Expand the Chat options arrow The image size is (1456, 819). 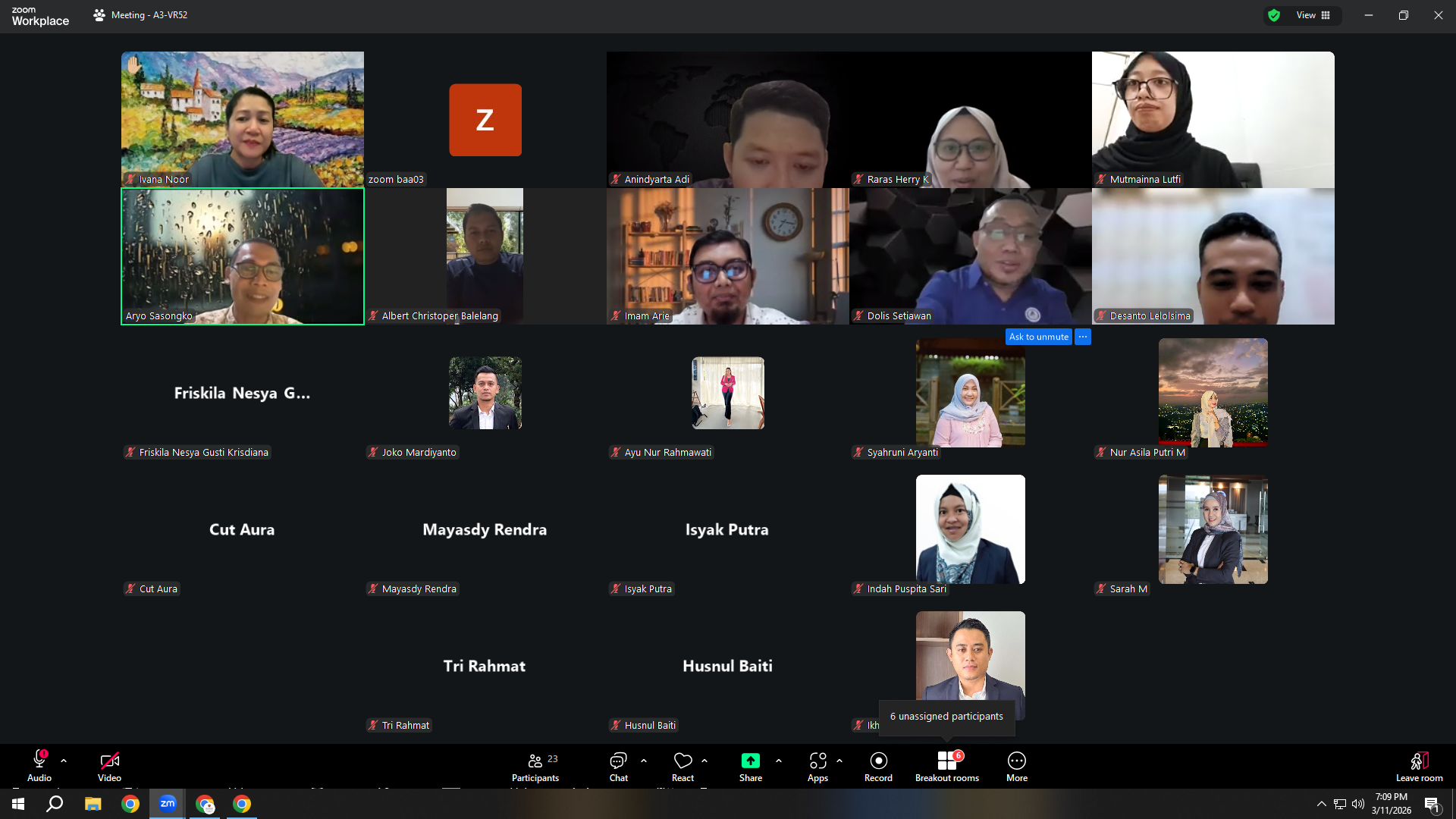pos(644,761)
